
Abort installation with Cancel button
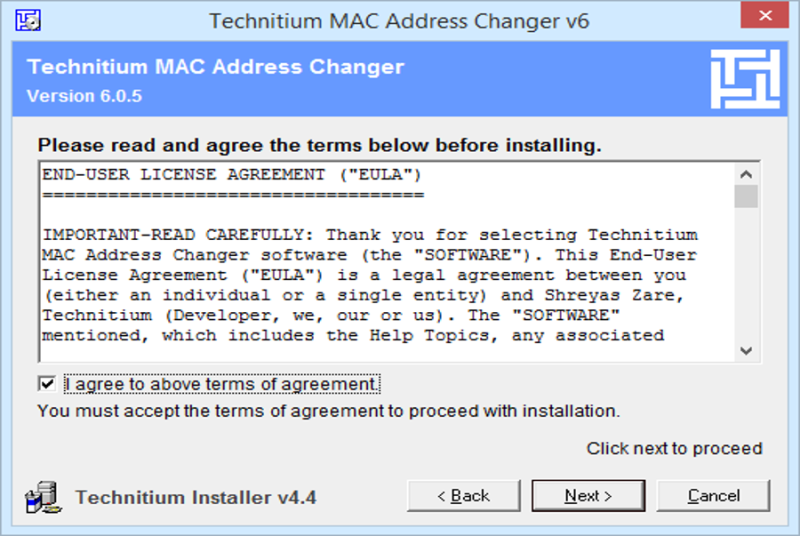click(713, 496)
